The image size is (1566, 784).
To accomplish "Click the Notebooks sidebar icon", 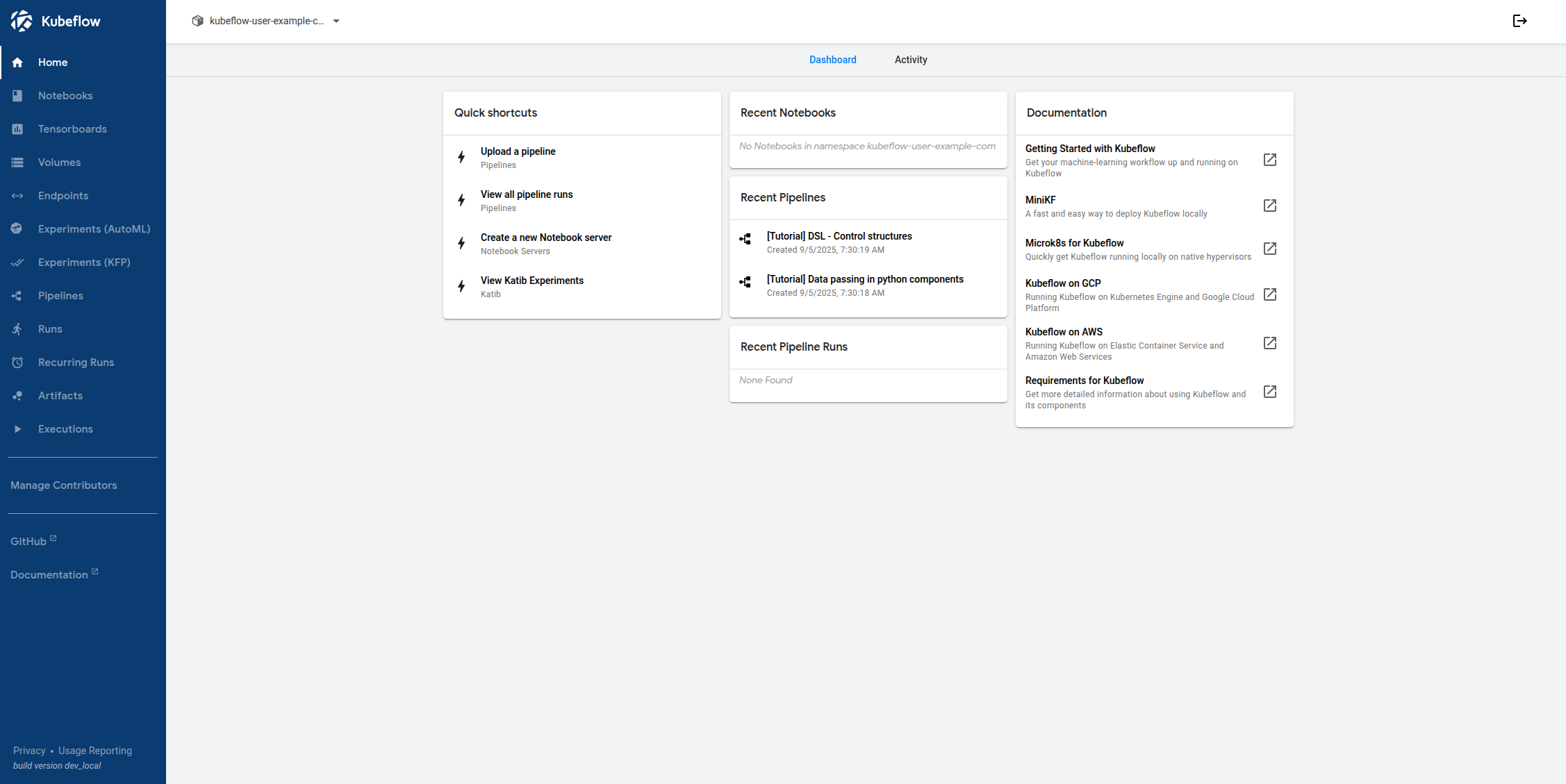I will tap(17, 96).
